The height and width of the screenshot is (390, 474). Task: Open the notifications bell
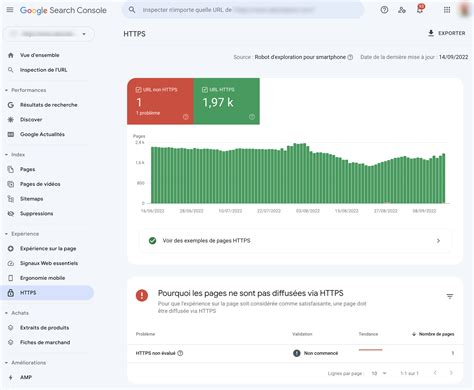pos(420,9)
